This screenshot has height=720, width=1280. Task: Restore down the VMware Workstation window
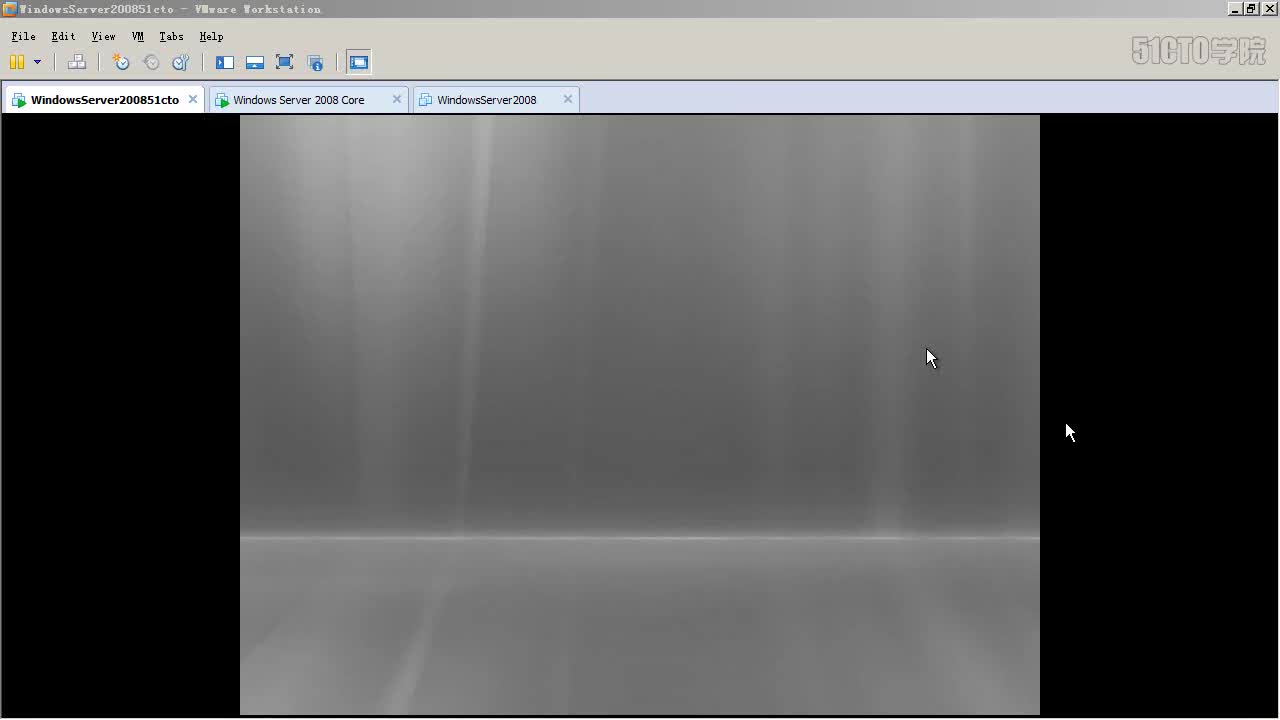click(x=1251, y=9)
